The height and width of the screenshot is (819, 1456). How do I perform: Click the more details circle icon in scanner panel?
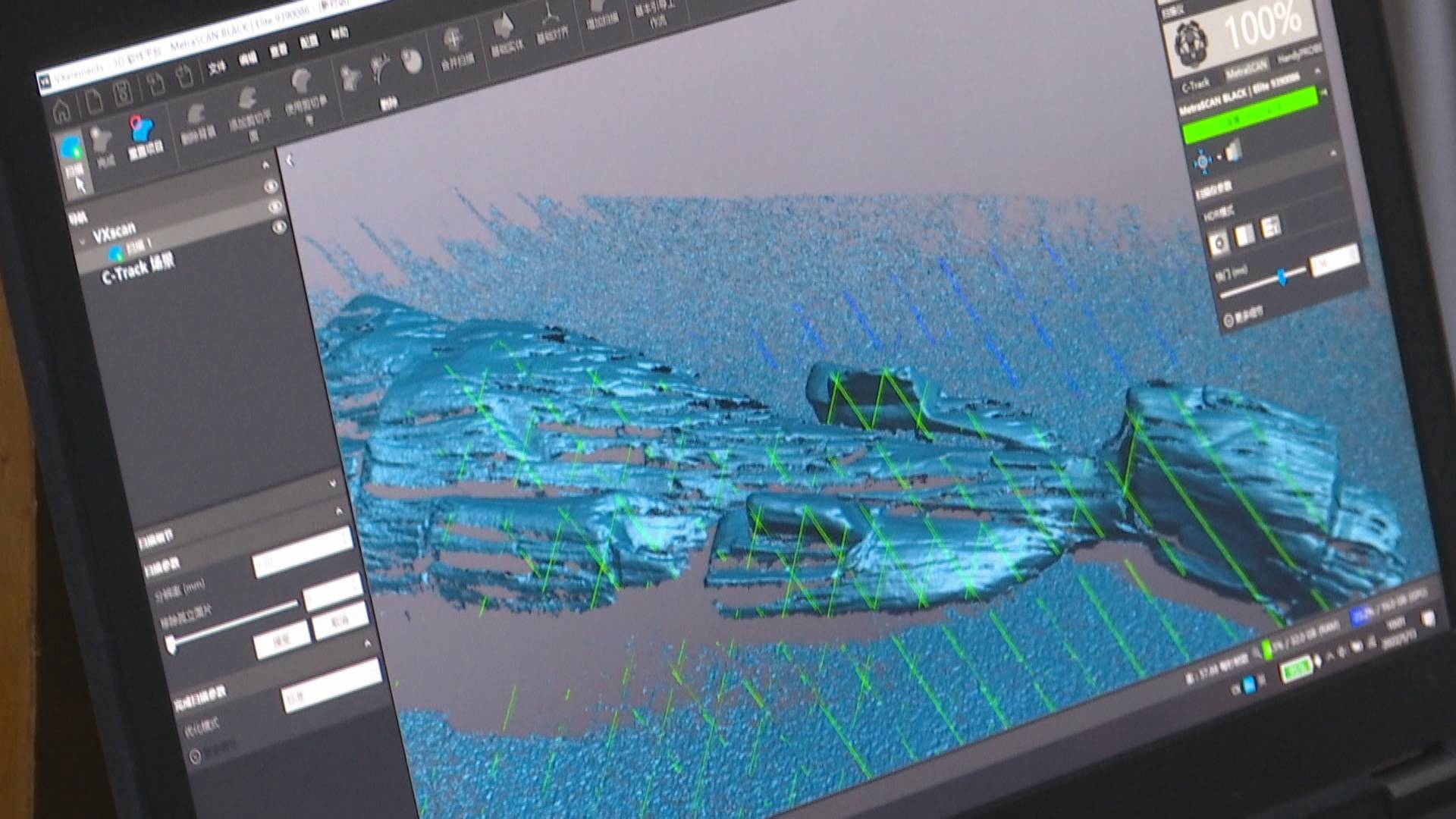1228,320
